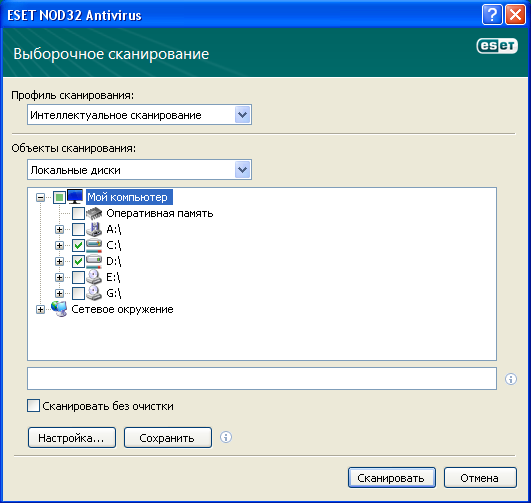Click the My Computer monitor icon
Viewport: 531px width, 503px height.
(x=75, y=196)
